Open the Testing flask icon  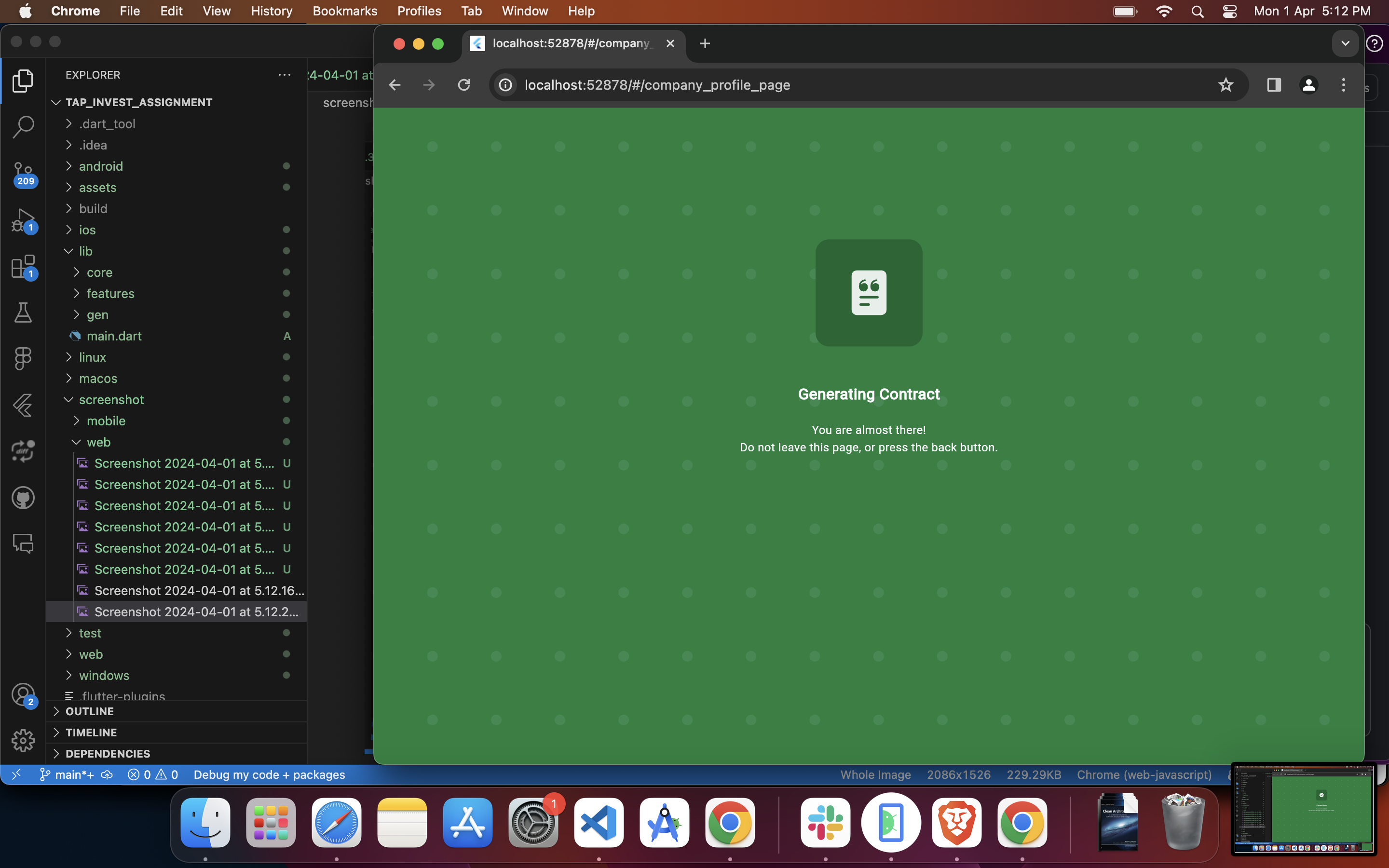(x=23, y=312)
